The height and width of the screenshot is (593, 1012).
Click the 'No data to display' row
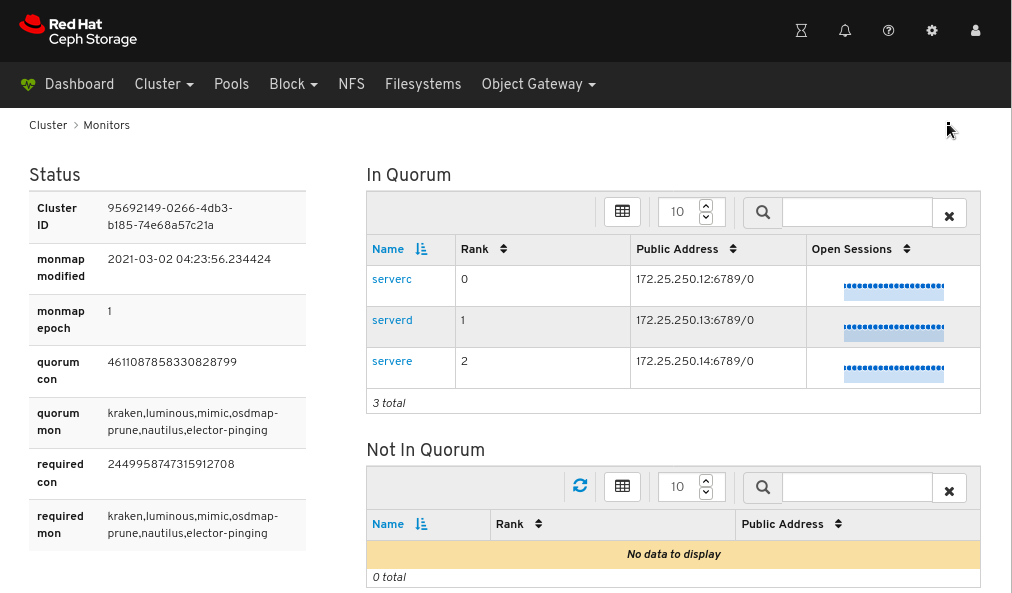point(674,554)
